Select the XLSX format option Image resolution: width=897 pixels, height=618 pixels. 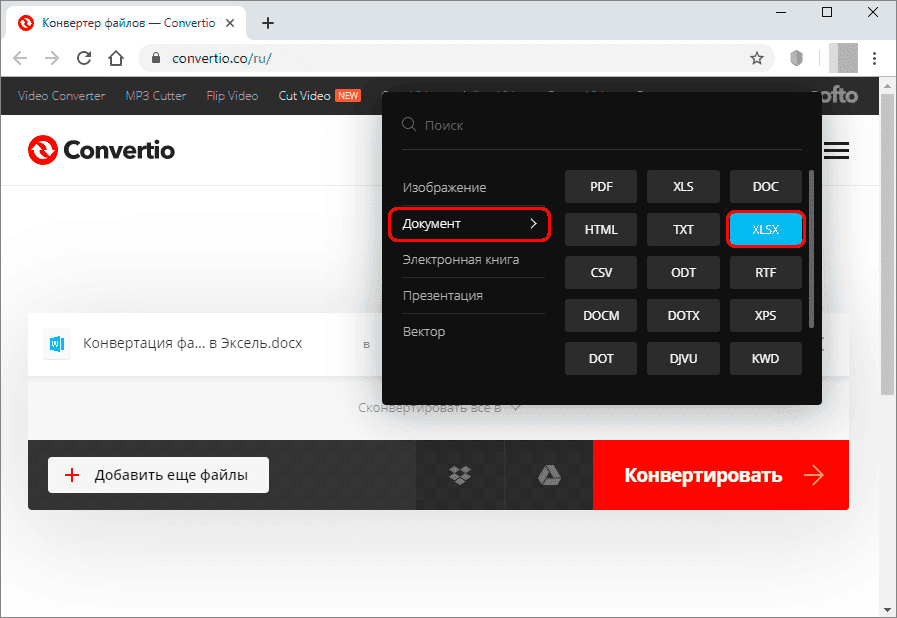(x=765, y=229)
